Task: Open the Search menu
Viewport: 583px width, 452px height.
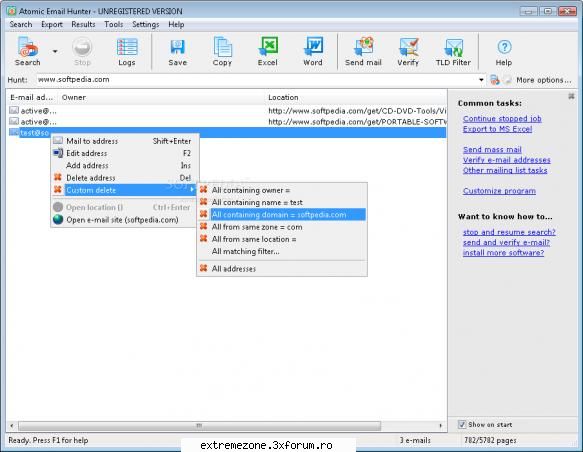Action: coord(21,25)
